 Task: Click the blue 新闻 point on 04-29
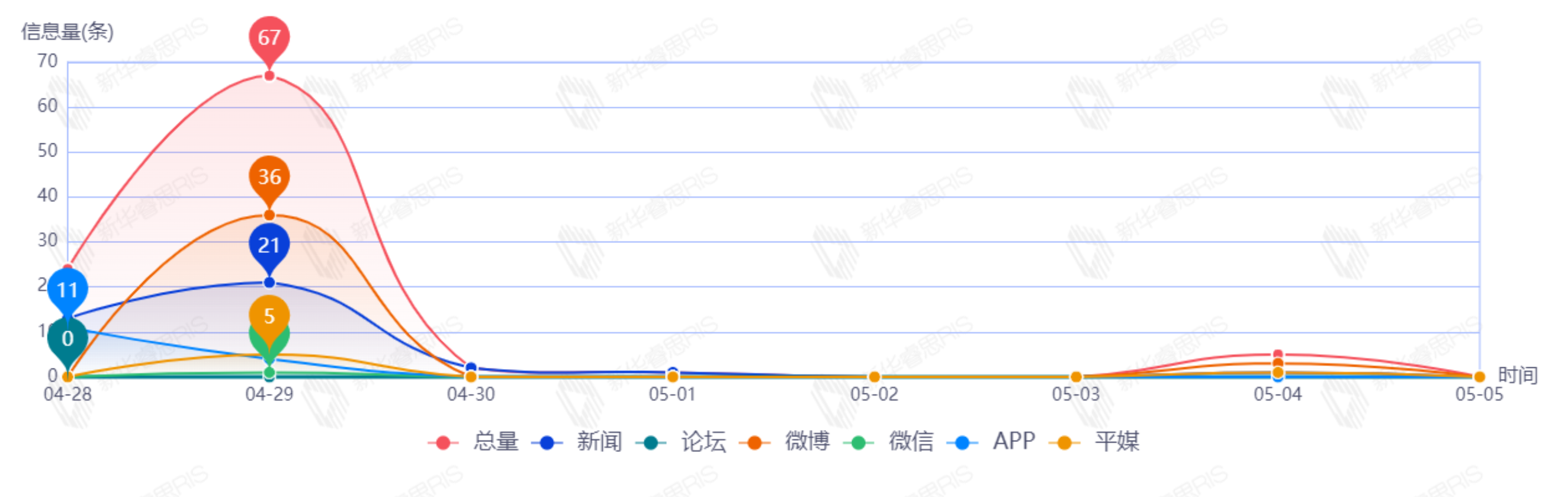(269, 283)
